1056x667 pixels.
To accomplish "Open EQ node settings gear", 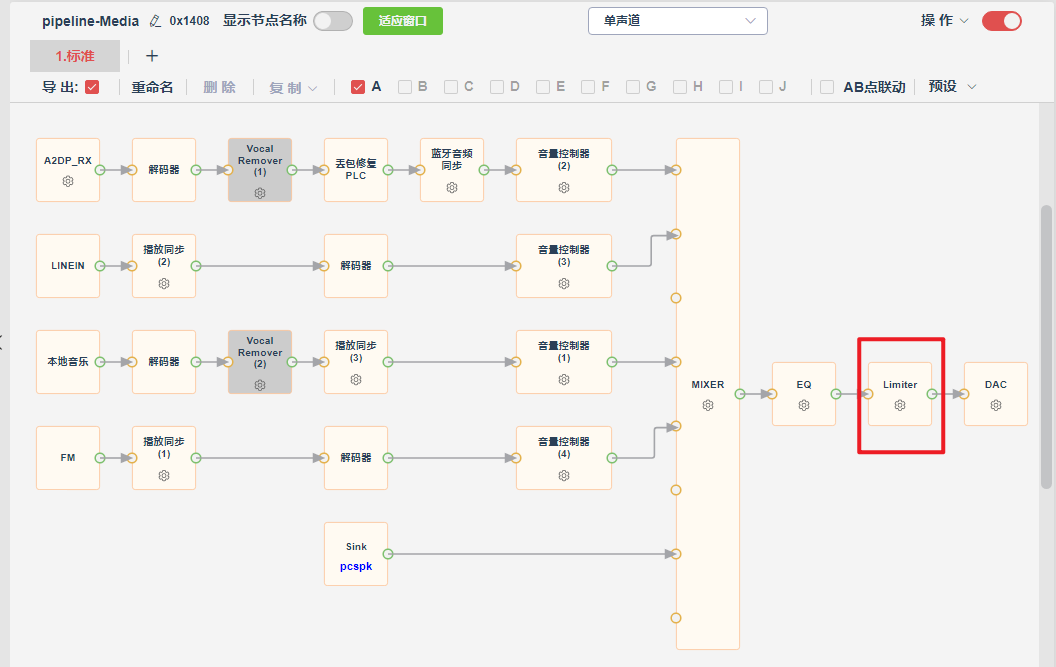I will 803,405.
